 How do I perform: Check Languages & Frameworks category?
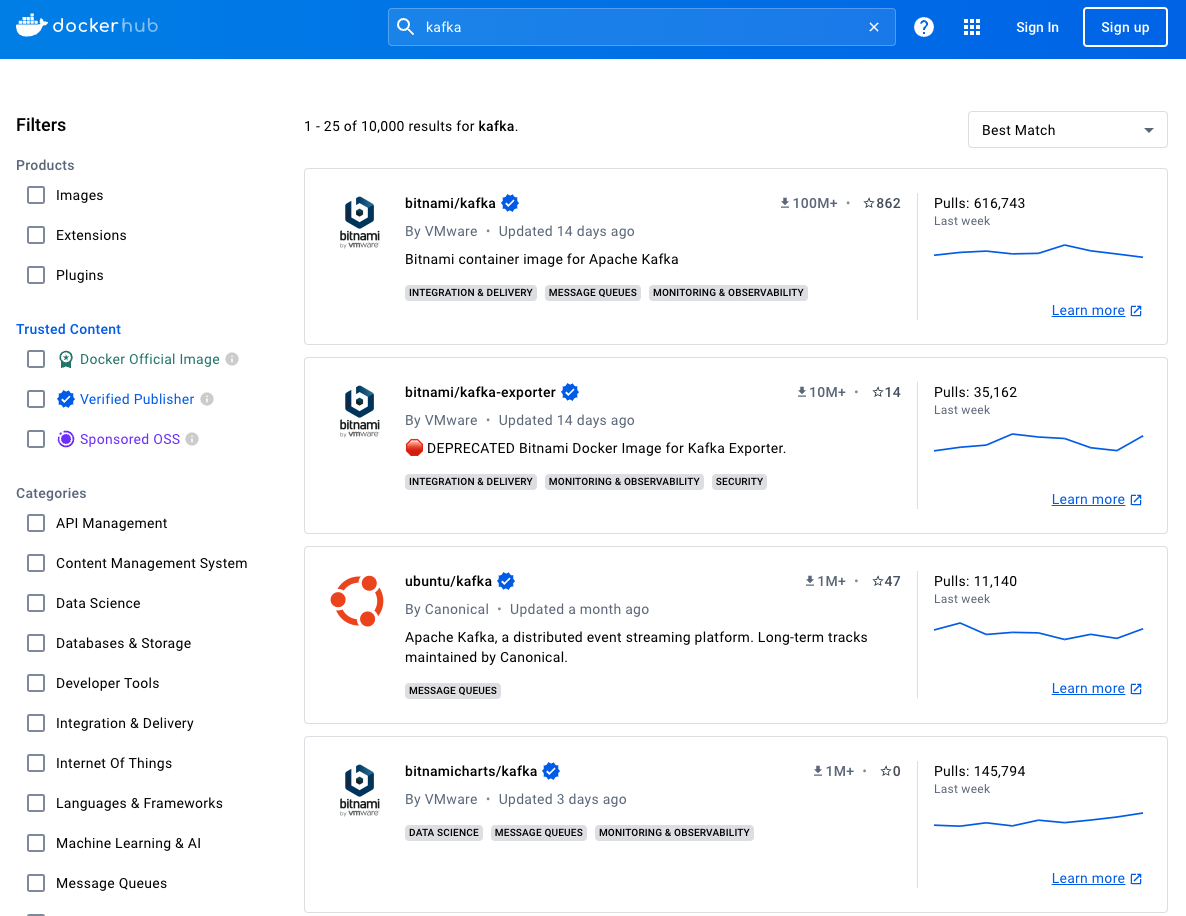tap(36, 803)
